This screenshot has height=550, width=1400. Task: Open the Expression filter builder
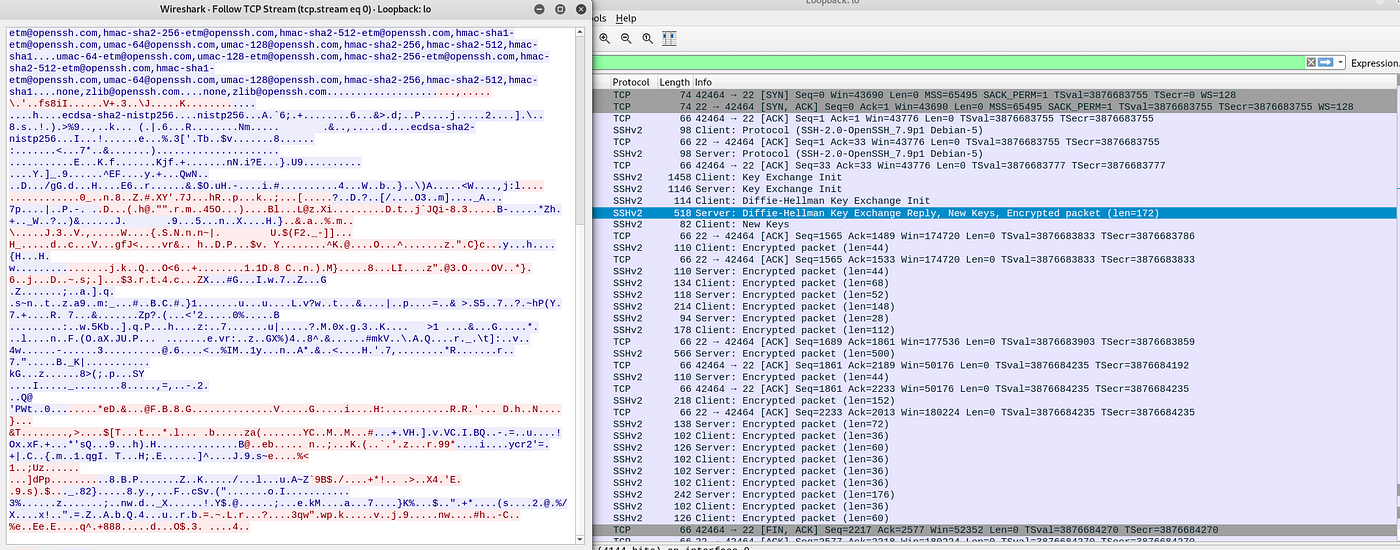1375,63
